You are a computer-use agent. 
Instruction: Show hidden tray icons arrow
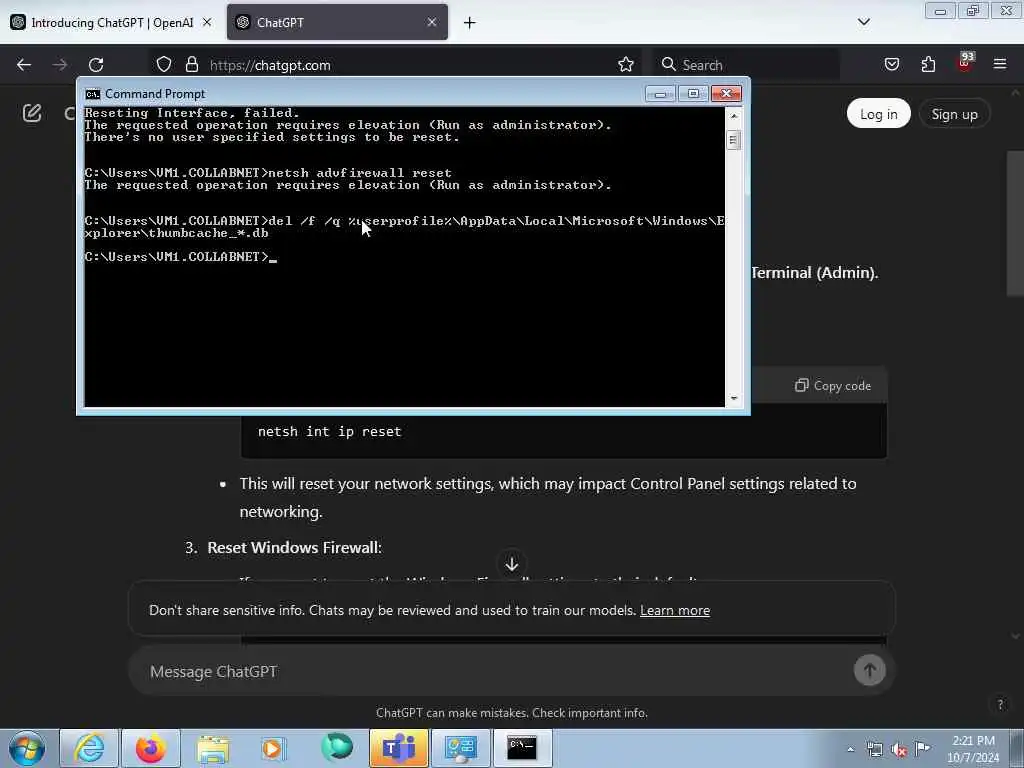click(x=850, y=750)
